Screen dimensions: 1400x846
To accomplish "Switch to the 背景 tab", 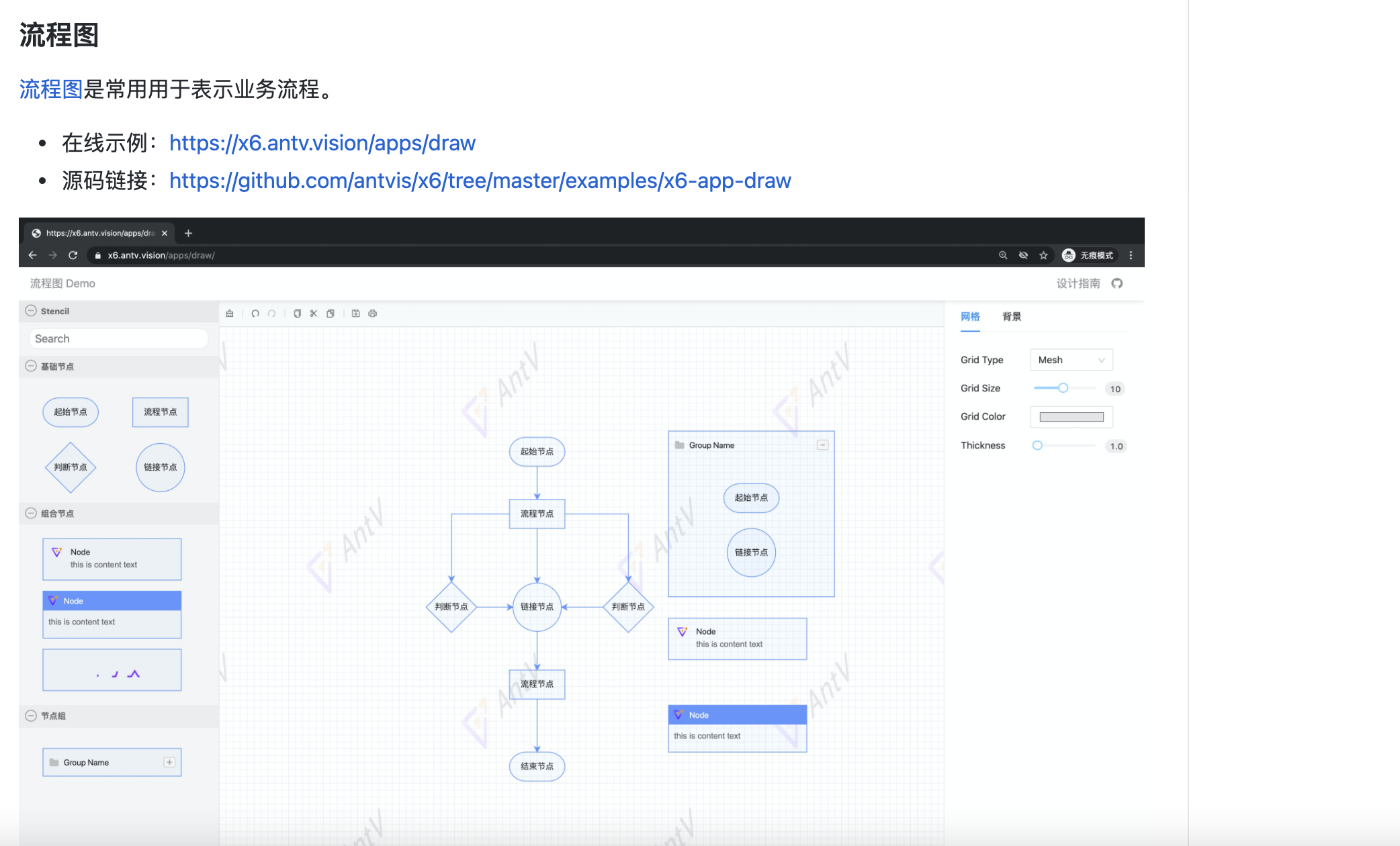I will pos(1012,316).
